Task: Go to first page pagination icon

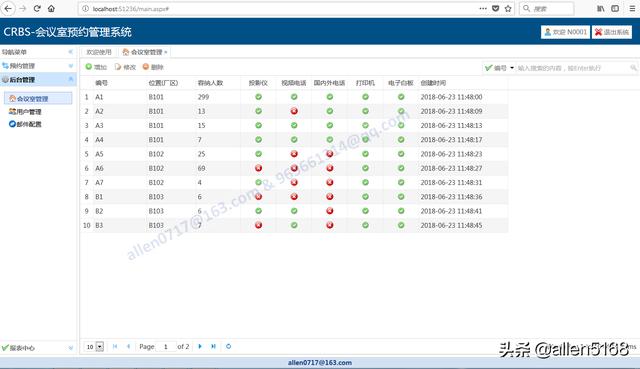Action: pyautogui.click(x=115, y=346)
